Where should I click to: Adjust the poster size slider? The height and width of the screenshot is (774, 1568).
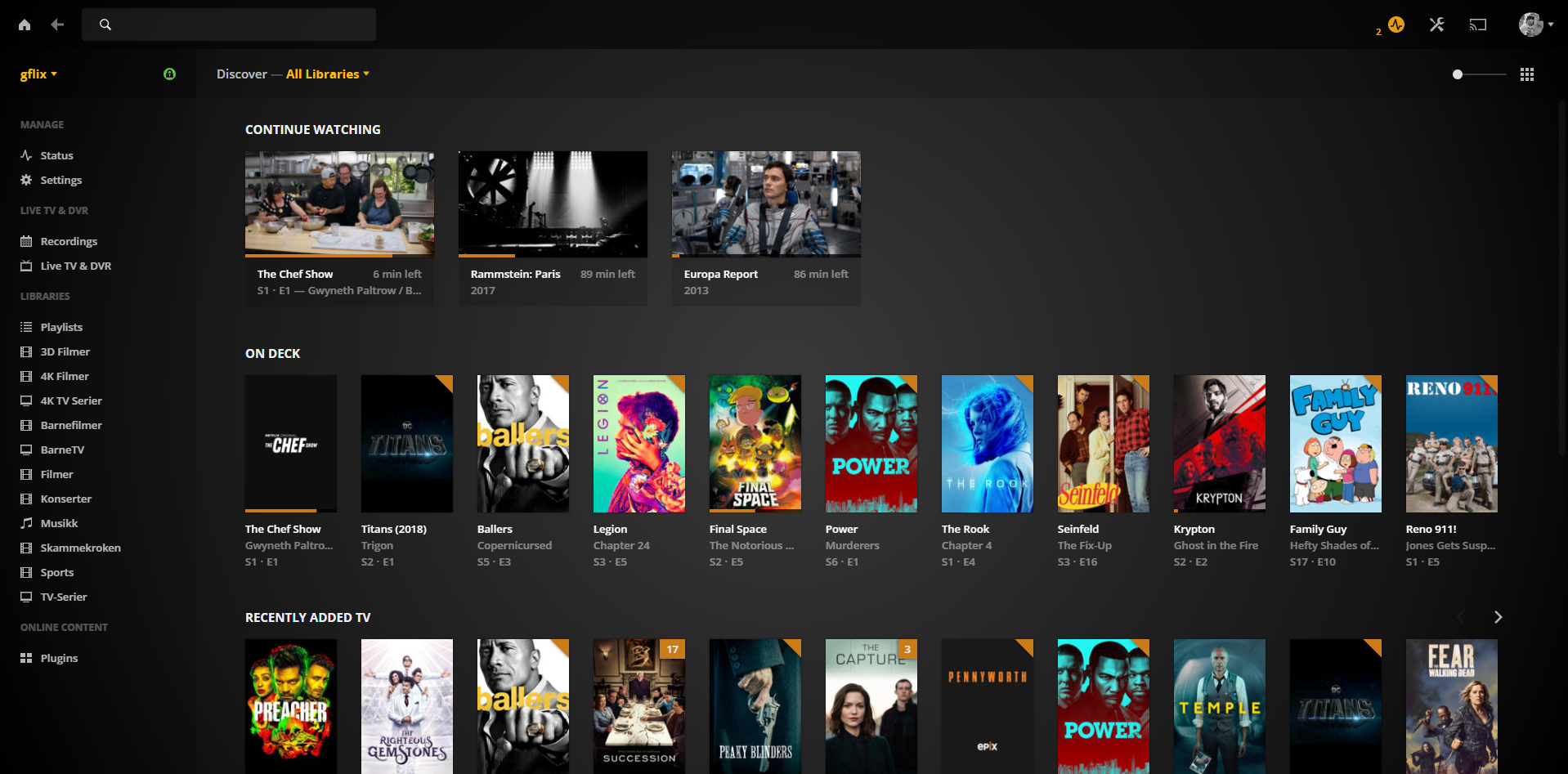[x=1458, y=74]
